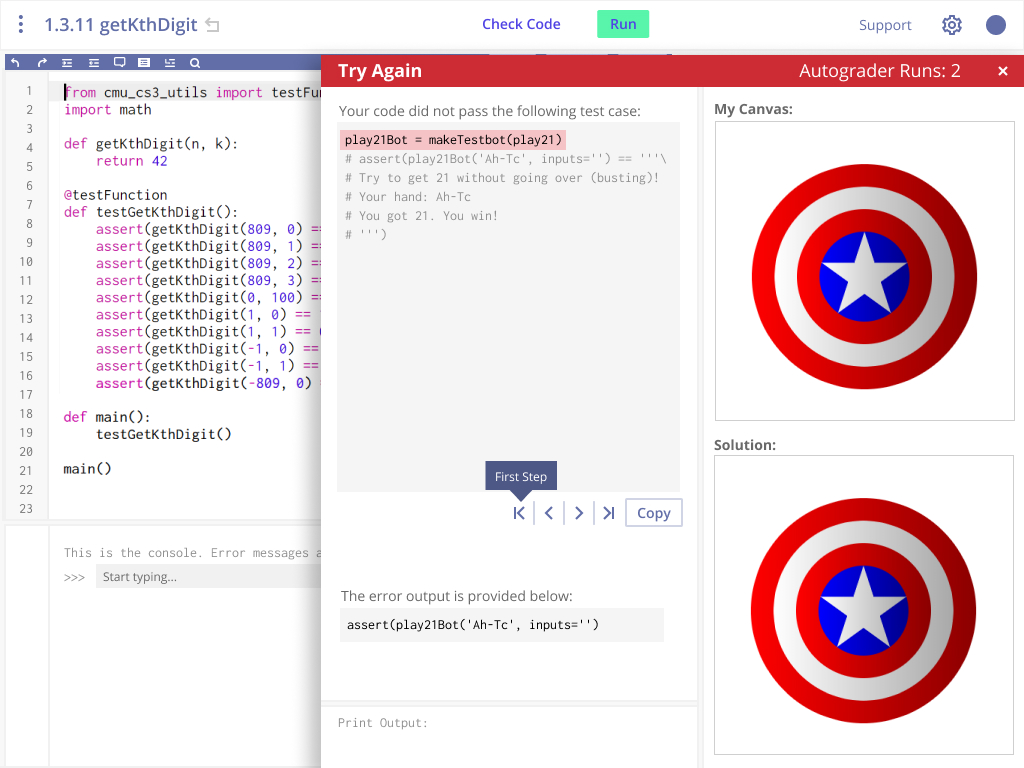Click the back arrow icon next to getKthDigit
1024x768 pixels.
212,25
